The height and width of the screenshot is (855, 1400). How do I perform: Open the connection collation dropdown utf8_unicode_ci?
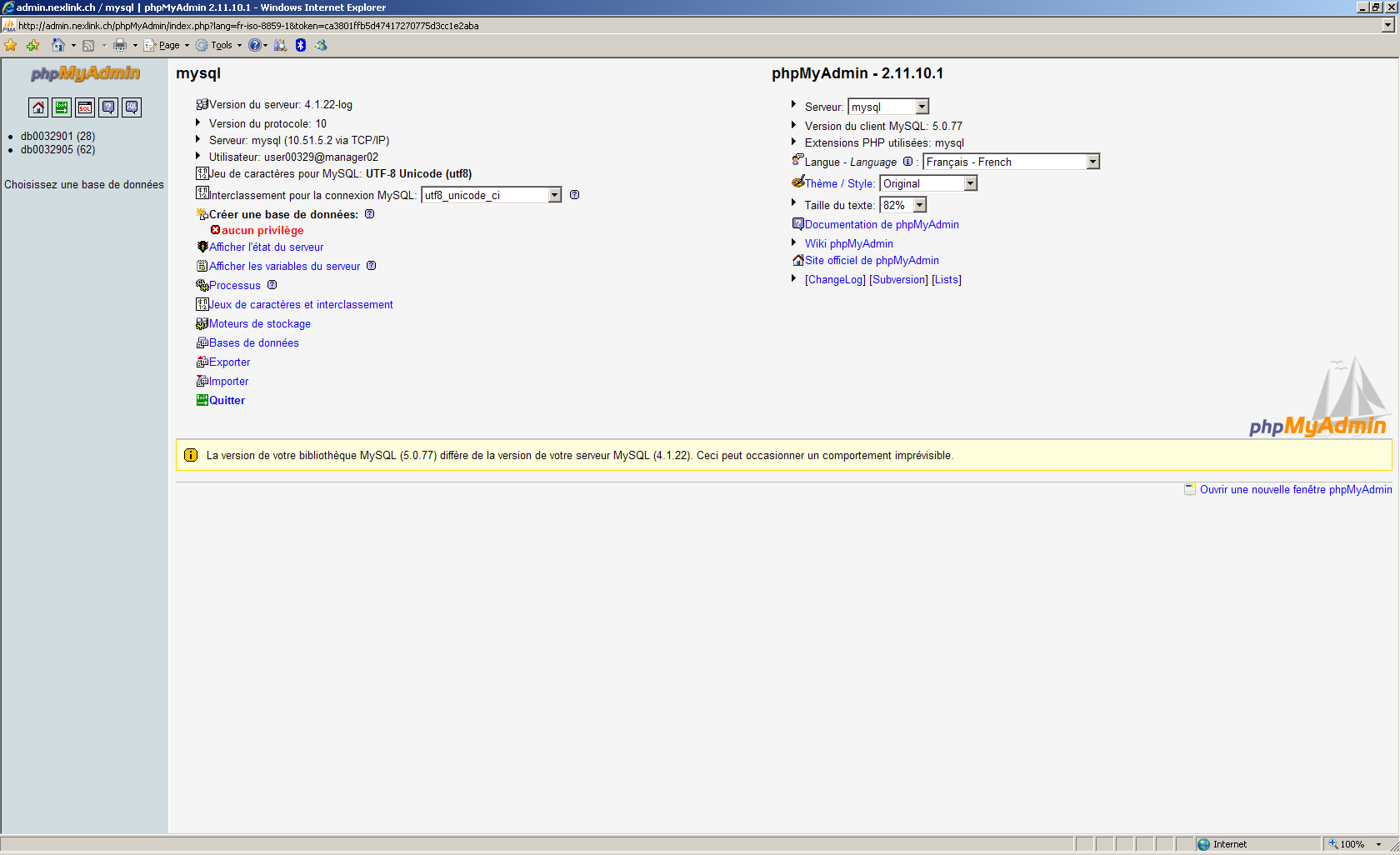click(x=492, y=195)
